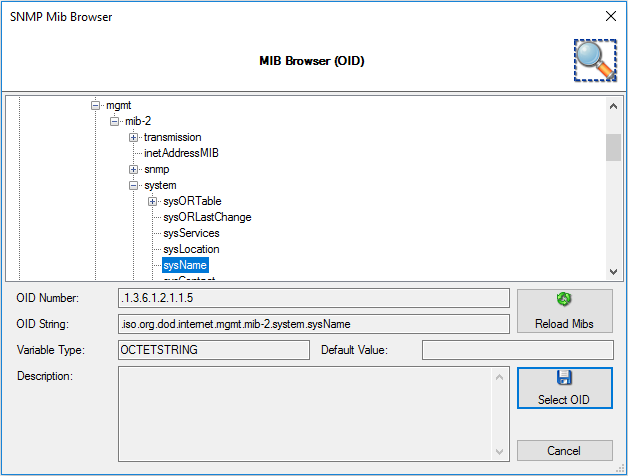Collapse the mib-2 tree node
The height and width of the screenshot is (476, 628).
pos(115,121)
